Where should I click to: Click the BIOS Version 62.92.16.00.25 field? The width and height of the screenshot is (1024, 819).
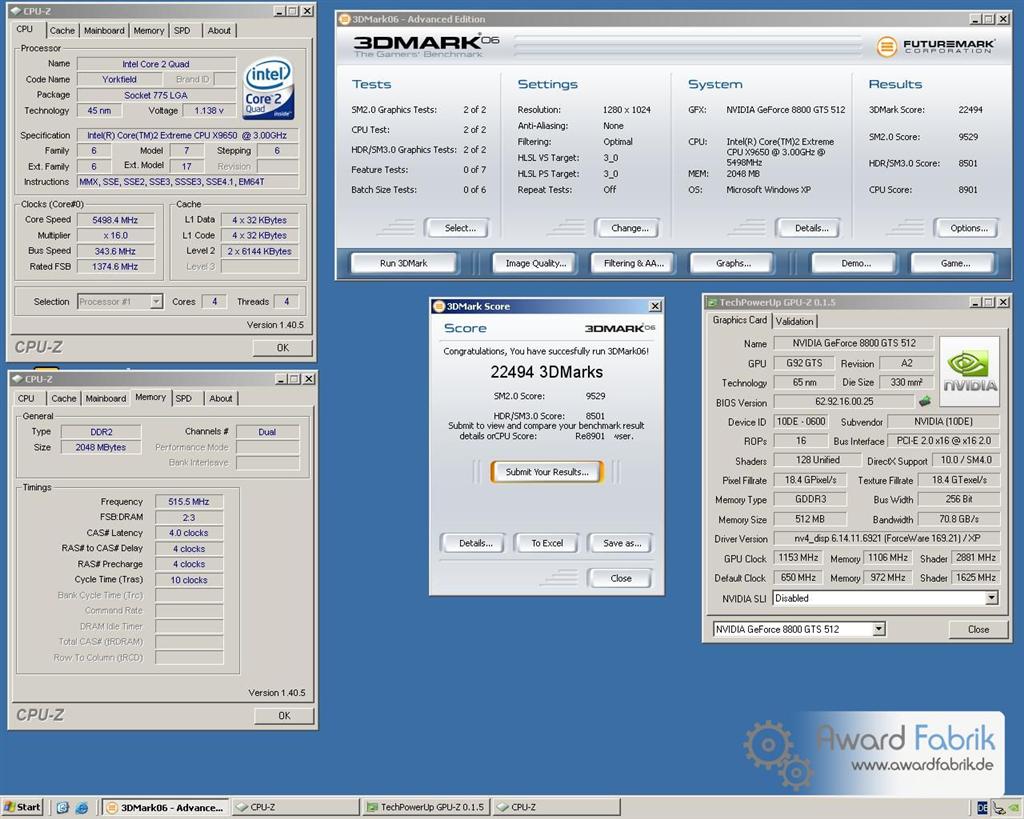844,402
